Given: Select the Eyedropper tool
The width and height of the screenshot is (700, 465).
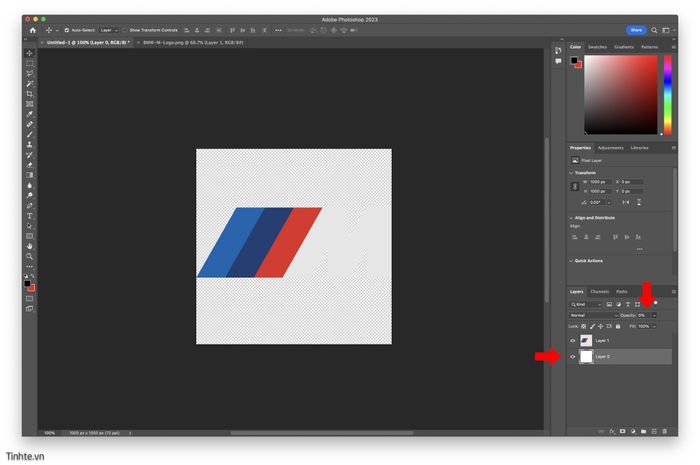Looking at the screenshot, I should point(29,114).
